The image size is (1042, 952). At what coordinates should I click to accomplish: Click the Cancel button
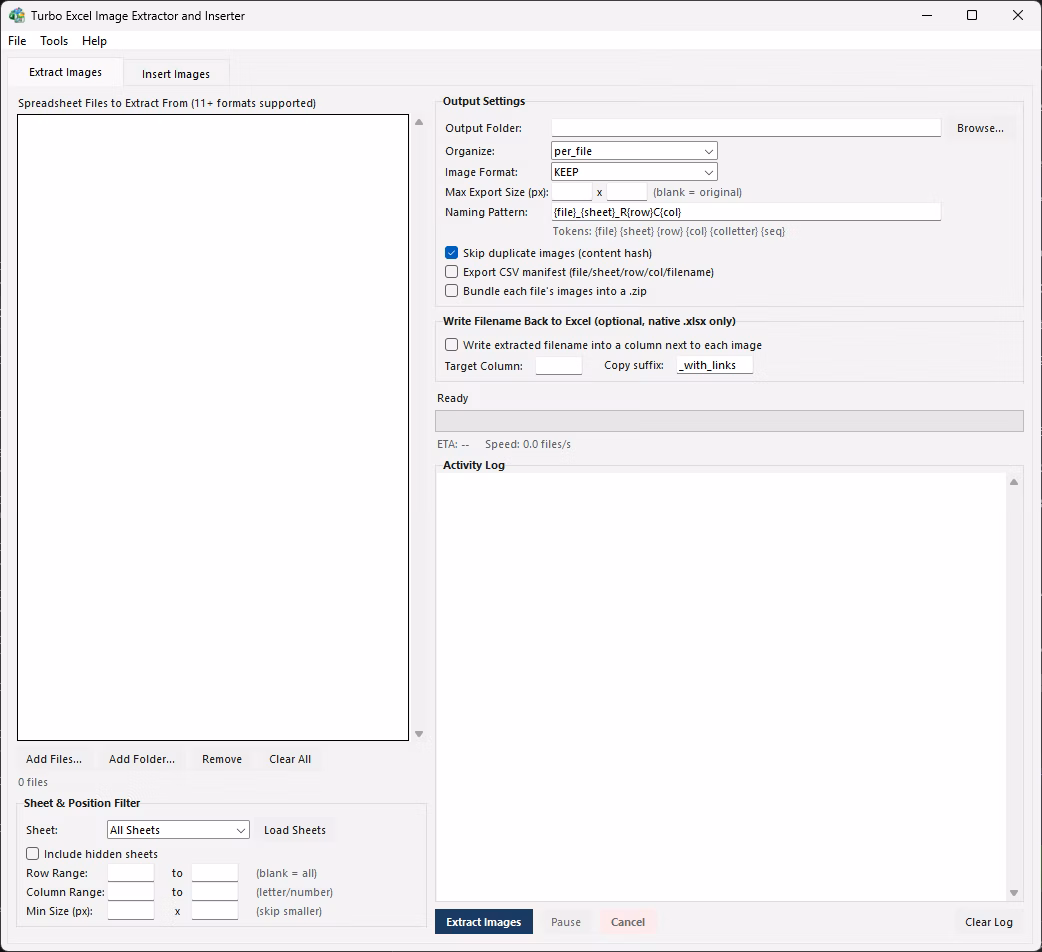(x=627, y=921)
